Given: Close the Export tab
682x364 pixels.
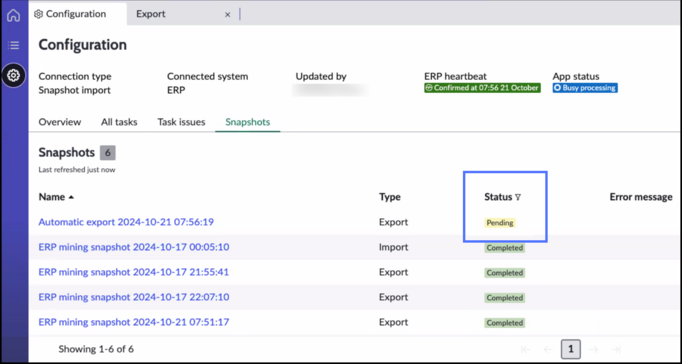Looking at the screenshot, I should point(227,14).
